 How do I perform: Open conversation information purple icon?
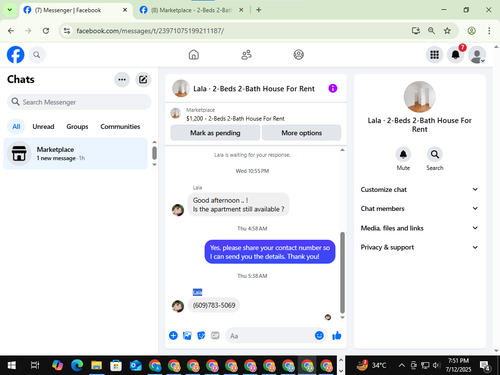click(x=333, y=88)
